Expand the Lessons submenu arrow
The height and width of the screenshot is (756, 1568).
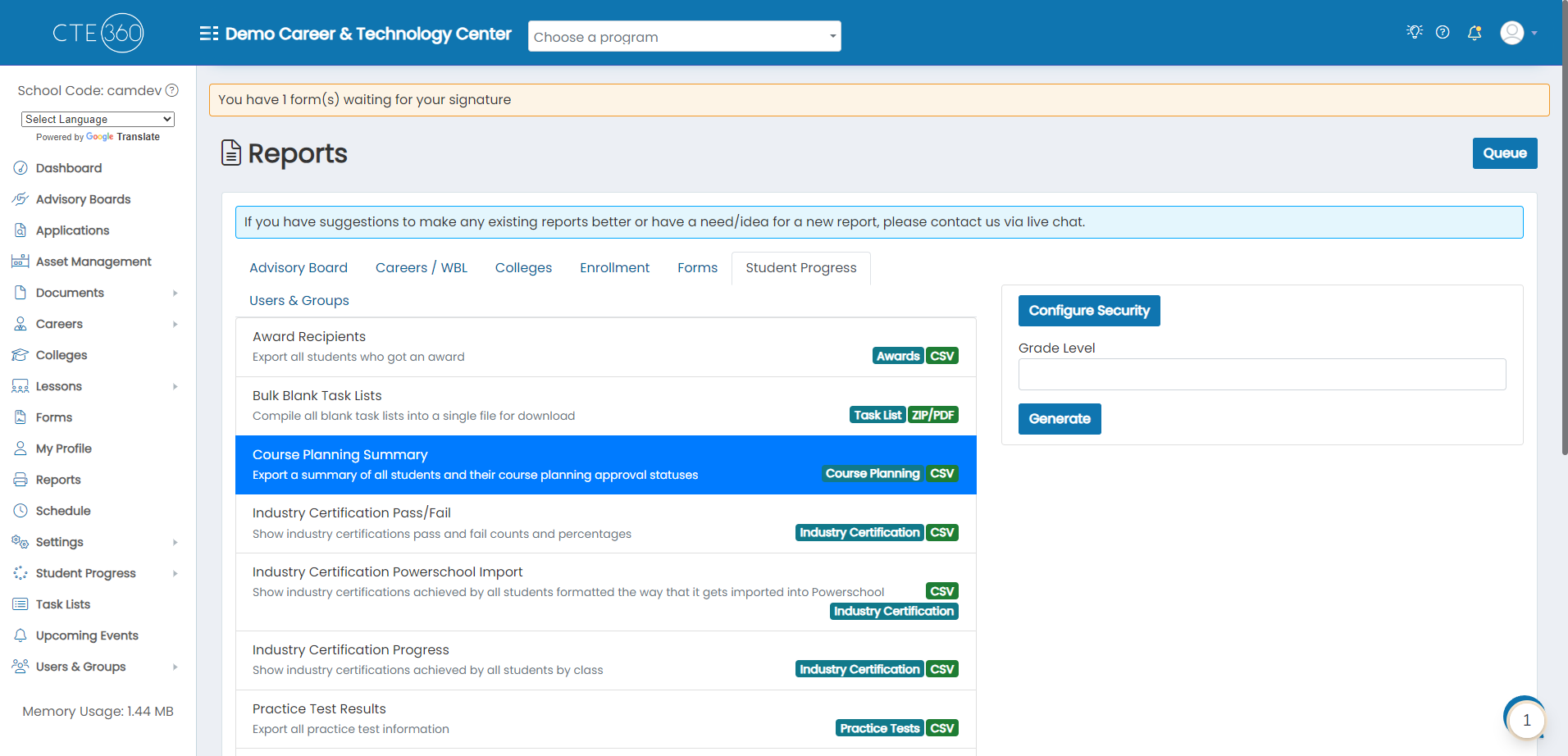[175, 386]
